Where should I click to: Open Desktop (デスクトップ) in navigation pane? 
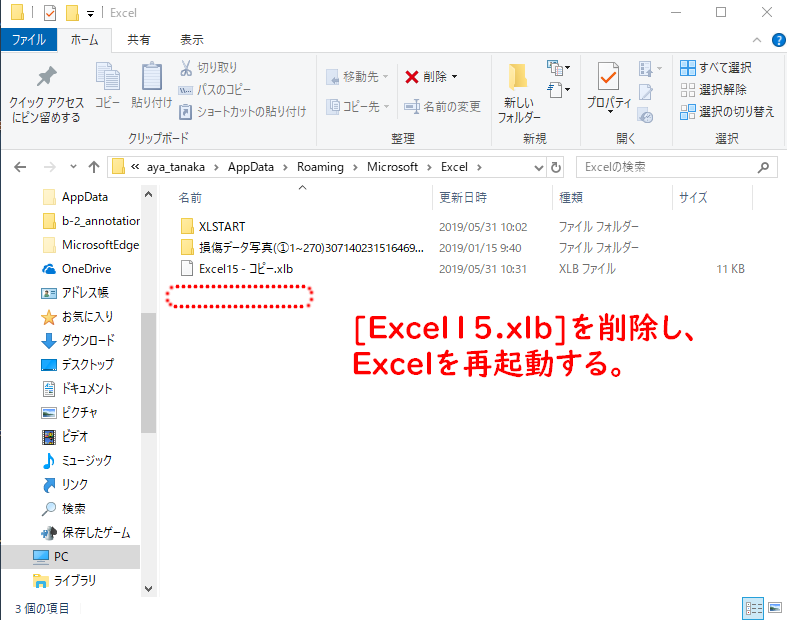click(x=78, y=364)
